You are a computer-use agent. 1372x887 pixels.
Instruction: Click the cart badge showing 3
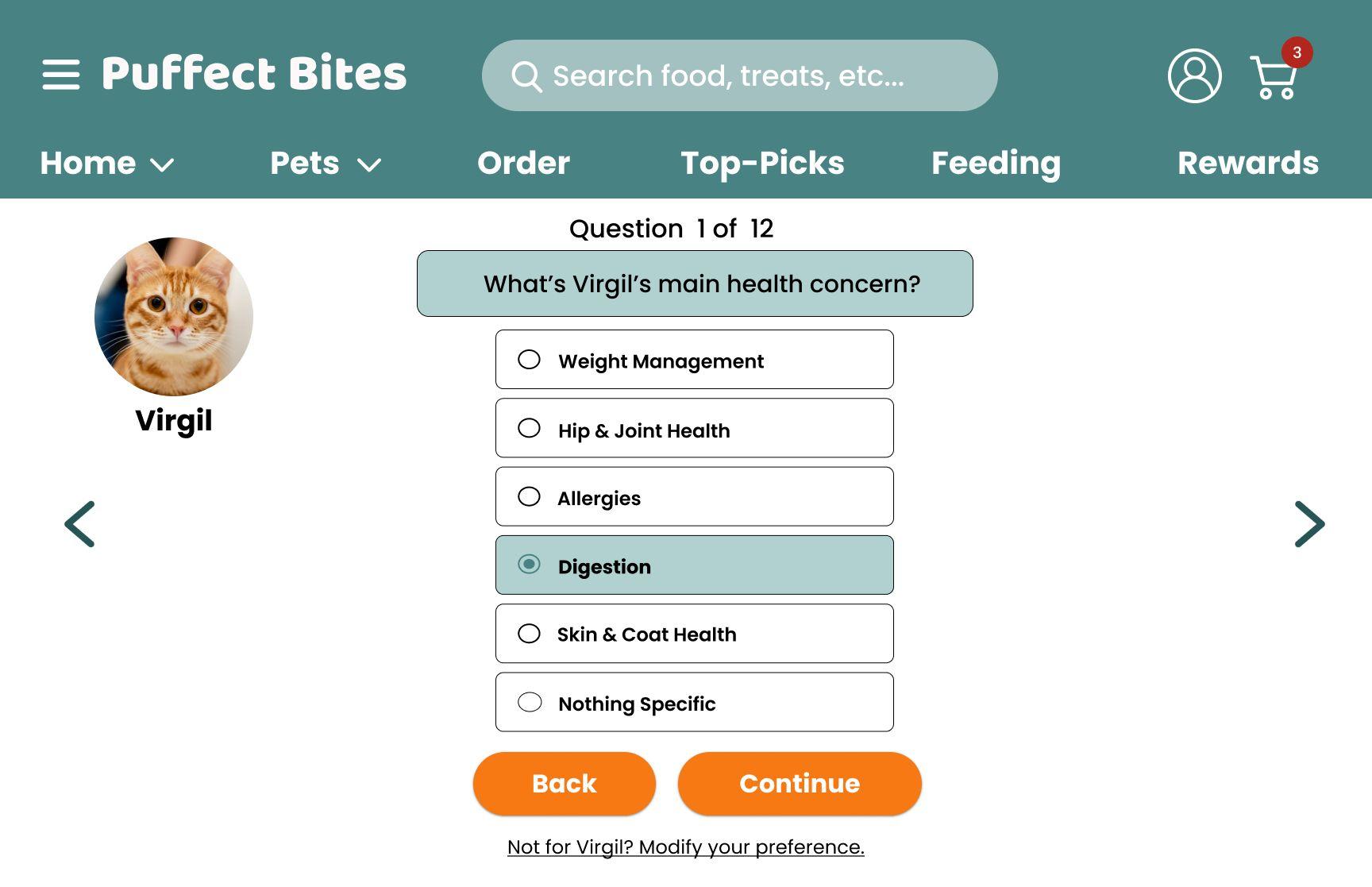coord(1297,52)
